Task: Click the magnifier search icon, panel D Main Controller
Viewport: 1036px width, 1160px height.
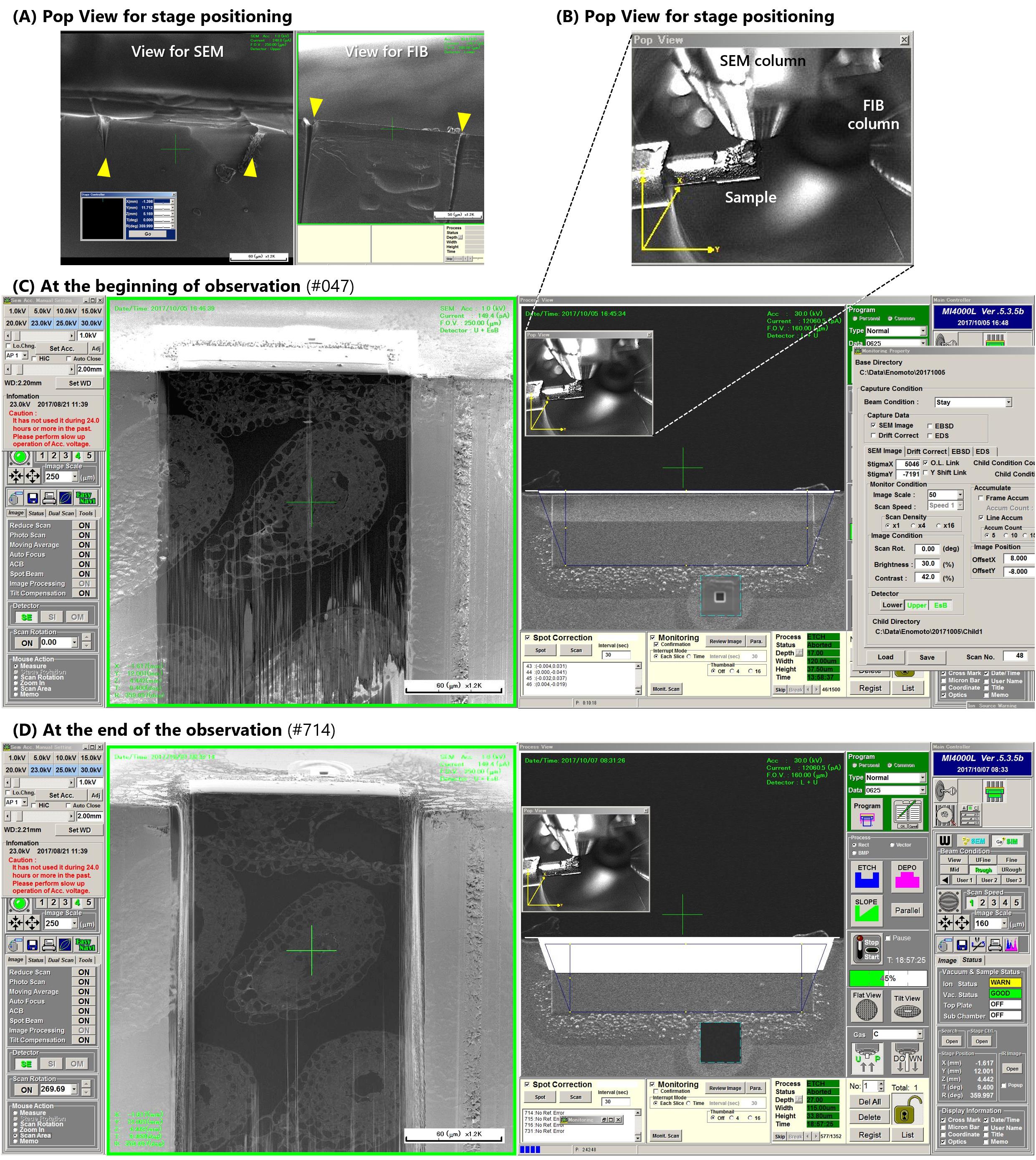Action: point(945,816)
